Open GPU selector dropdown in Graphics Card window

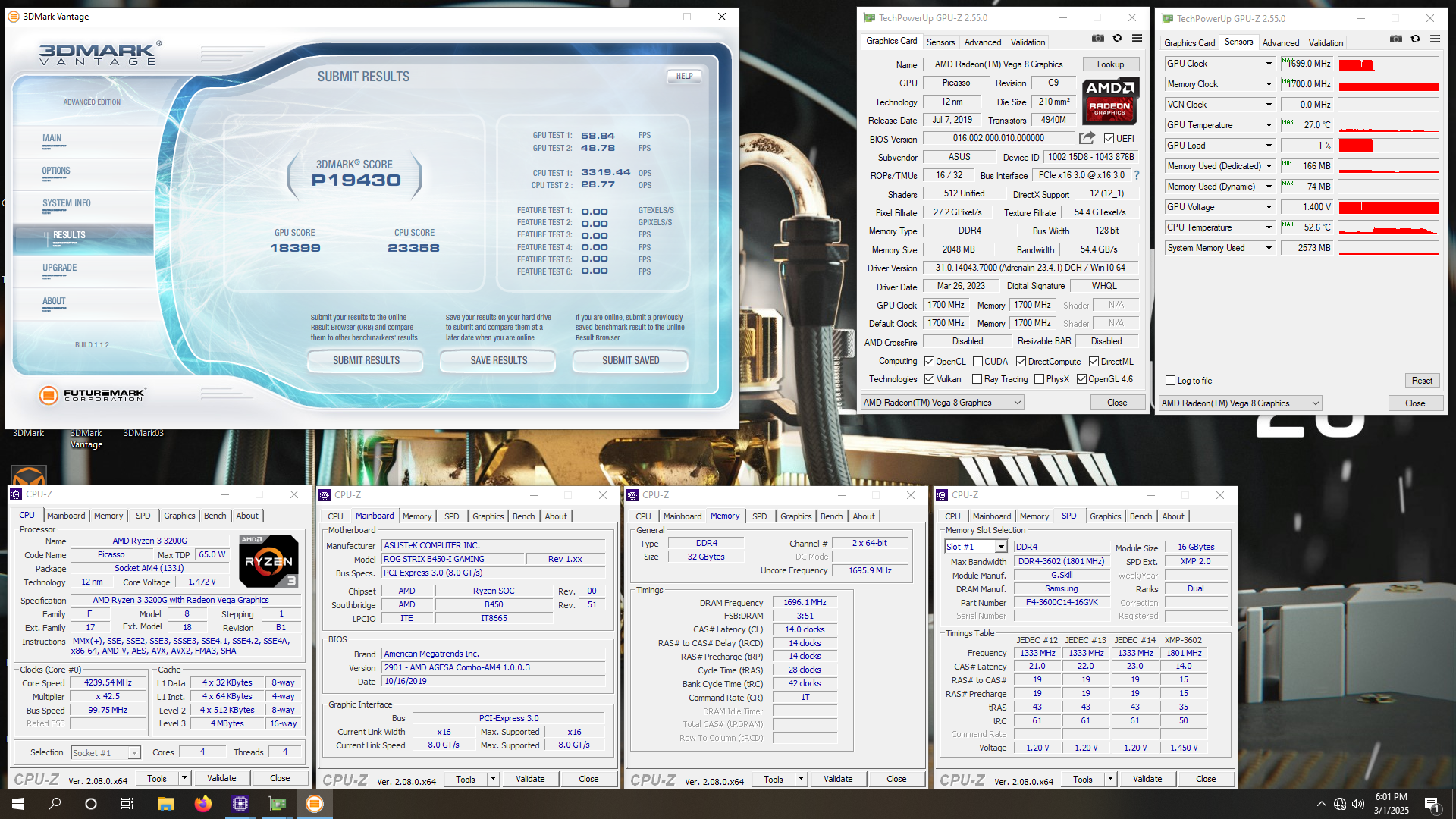943,403
